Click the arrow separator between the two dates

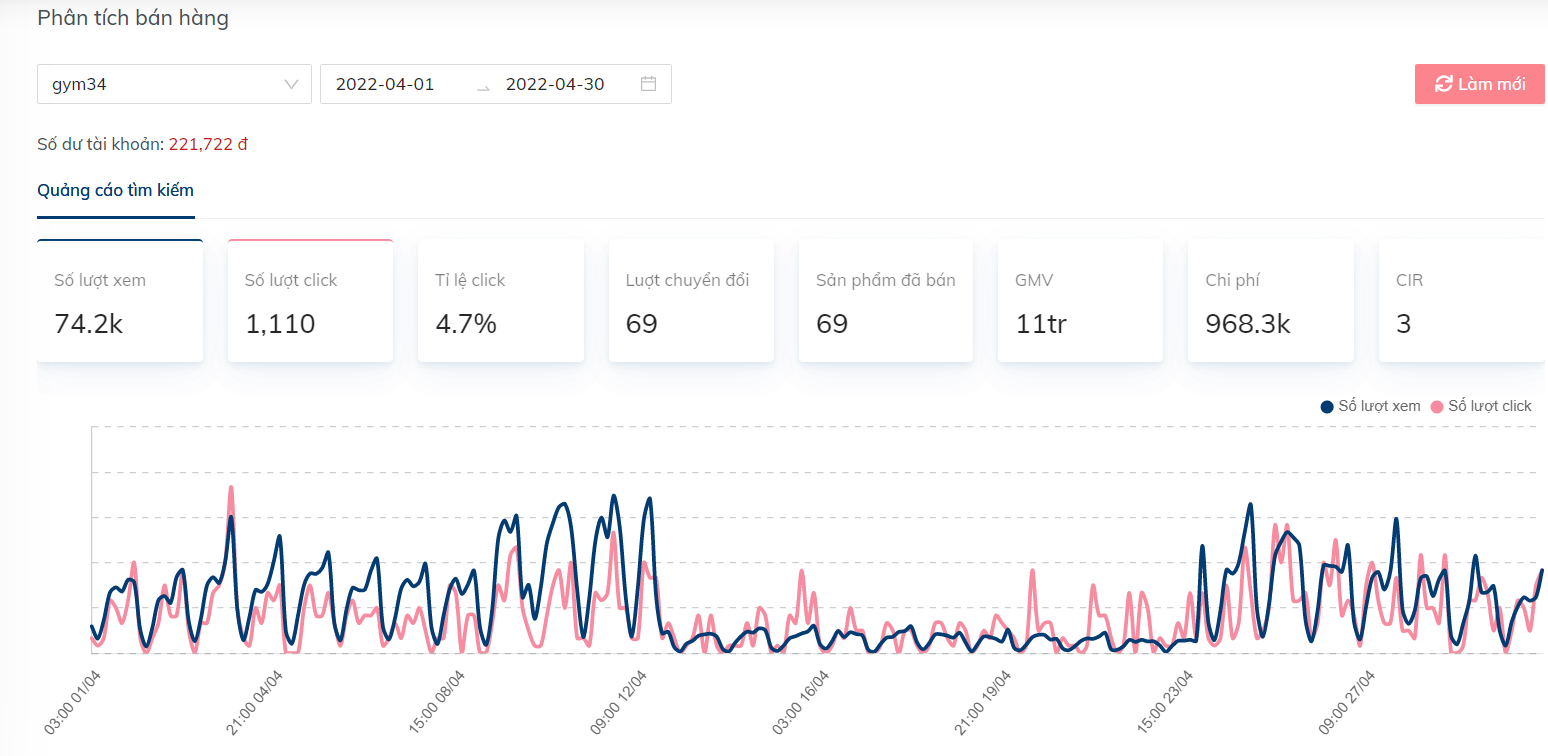pos(483,85)
